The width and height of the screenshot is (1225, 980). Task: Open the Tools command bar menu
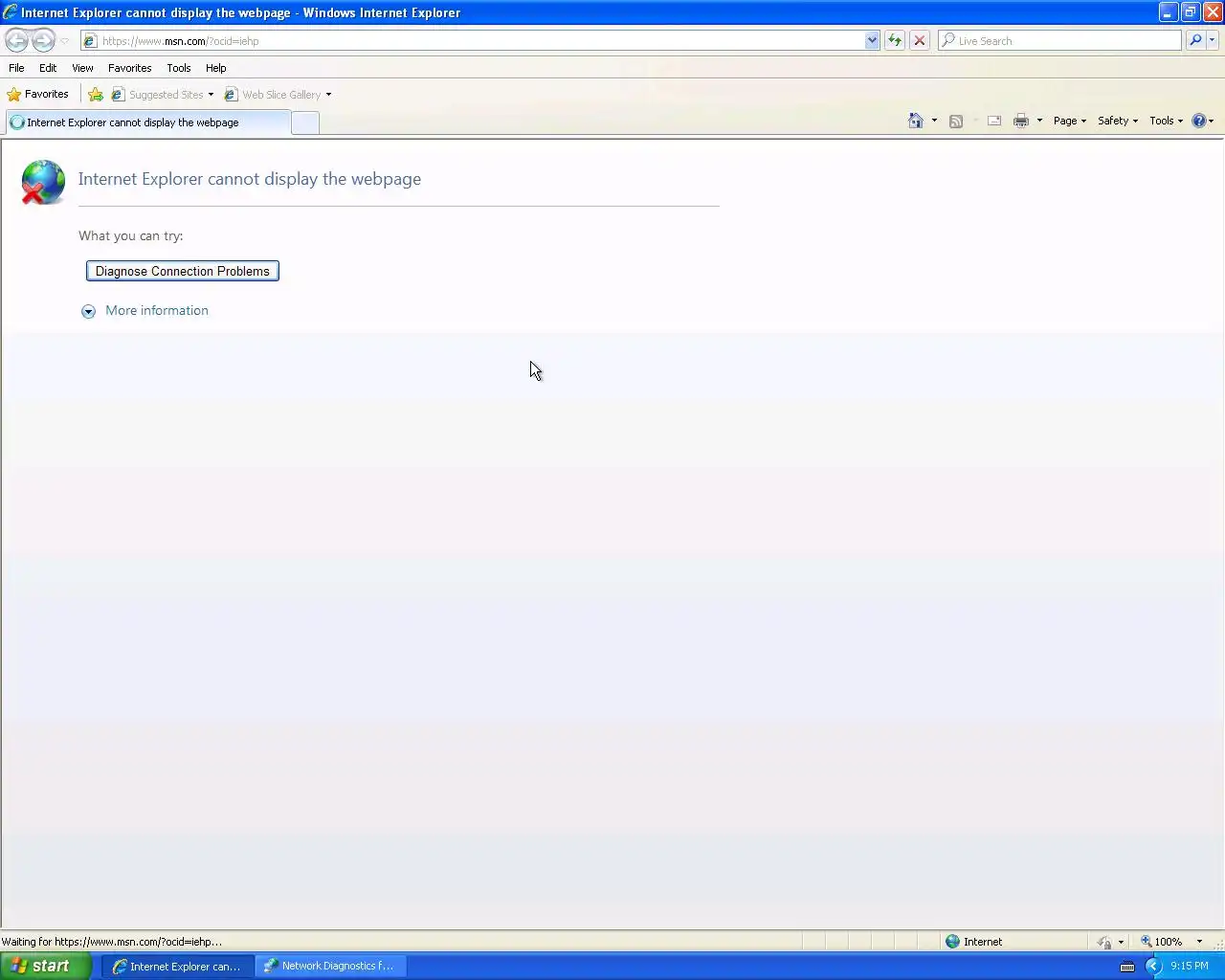coord(1166,121)
